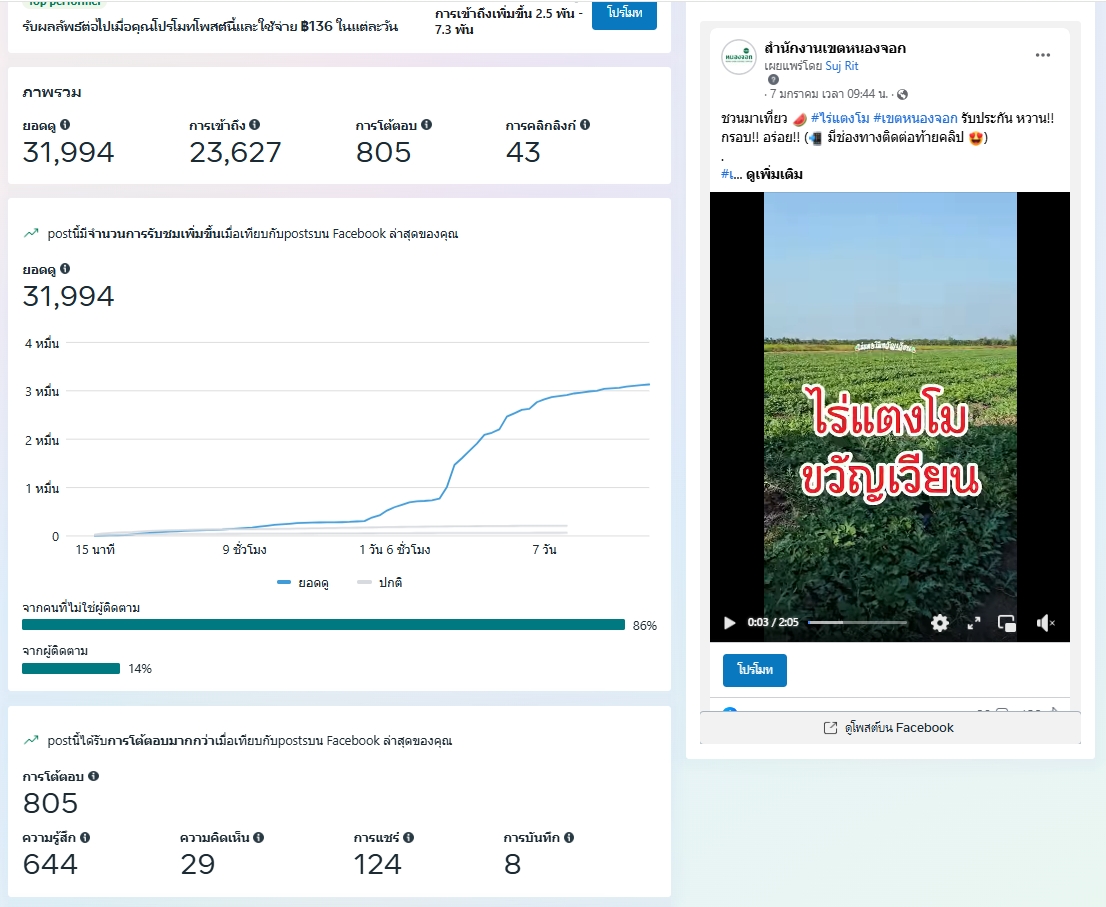Image resolution: width=1106 pixels, height=907 pixels.
Task: Click the 7 วัน axis label on chart
Action: pos(544,549)
